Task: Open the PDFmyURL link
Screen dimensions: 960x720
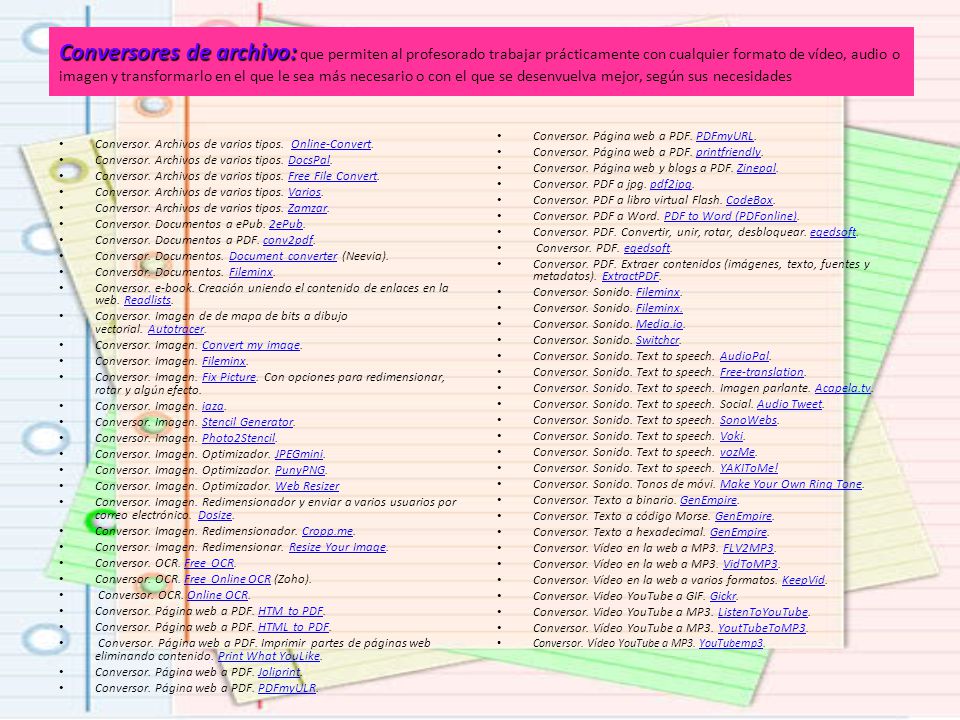Action: (725, 136)
